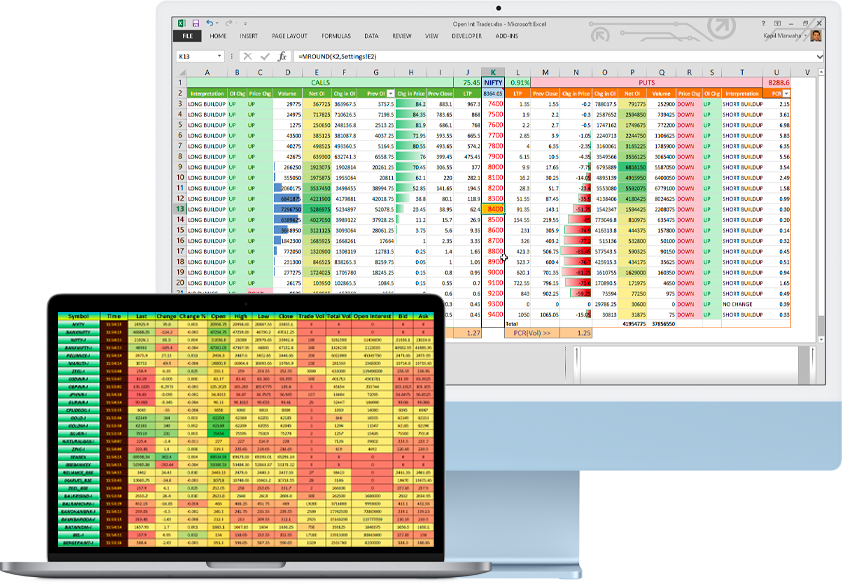Screen dimensions: 843x585
Task: Click the Undo icon in the title bar
Action: pyautogui.click(x=209, y=22)
